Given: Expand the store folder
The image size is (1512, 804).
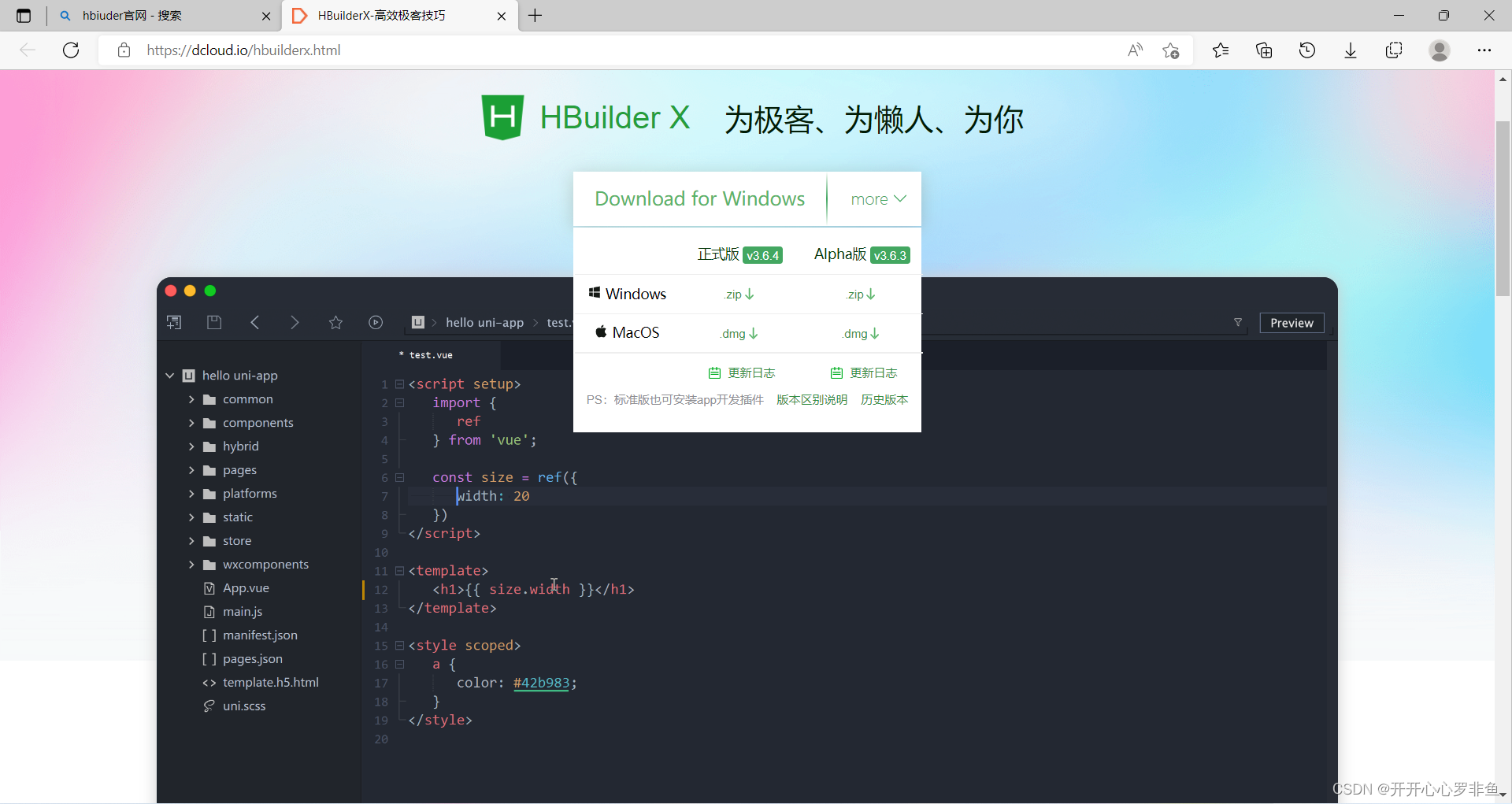Looking at the screenshot, I should 191,541.
